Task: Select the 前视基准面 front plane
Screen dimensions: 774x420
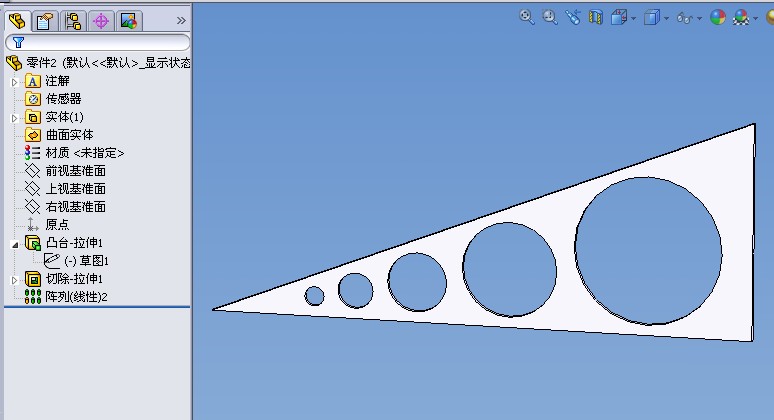Action: pyautogui.click(x=65, y=171)
